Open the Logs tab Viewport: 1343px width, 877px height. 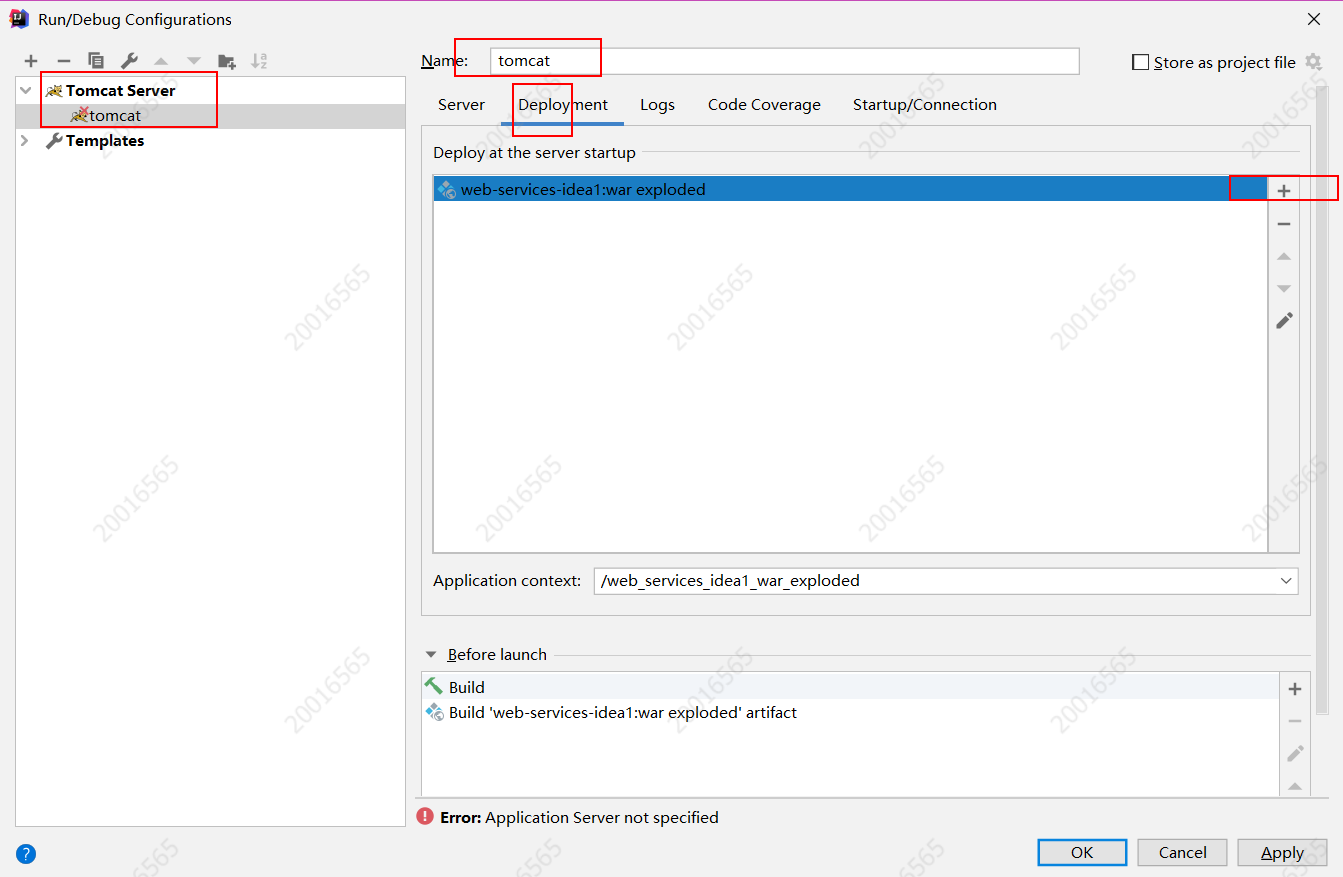657,105
